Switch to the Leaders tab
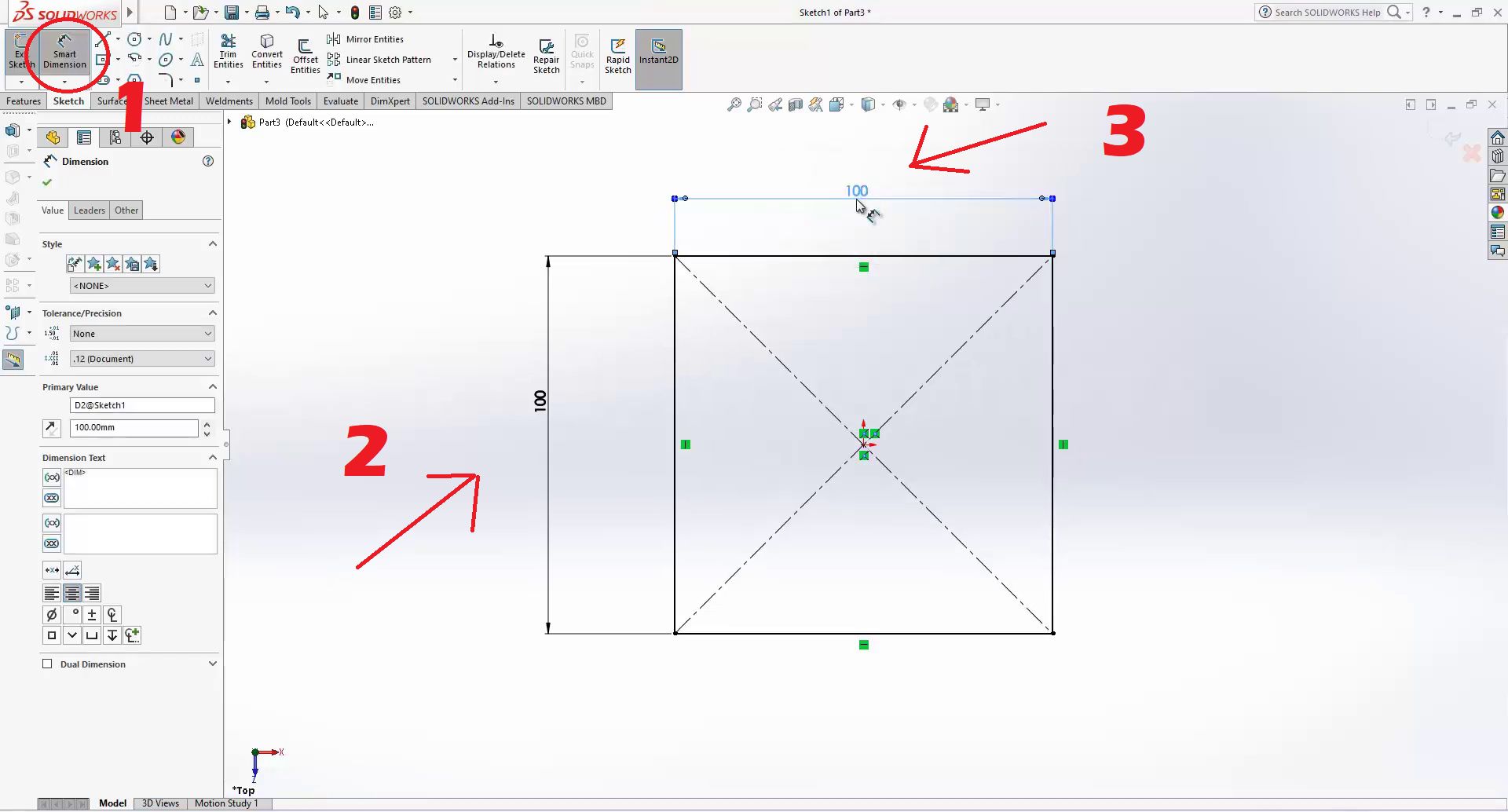Viewport: 1508px width, 812px height. pyautogui.click(x=89, y=210)
